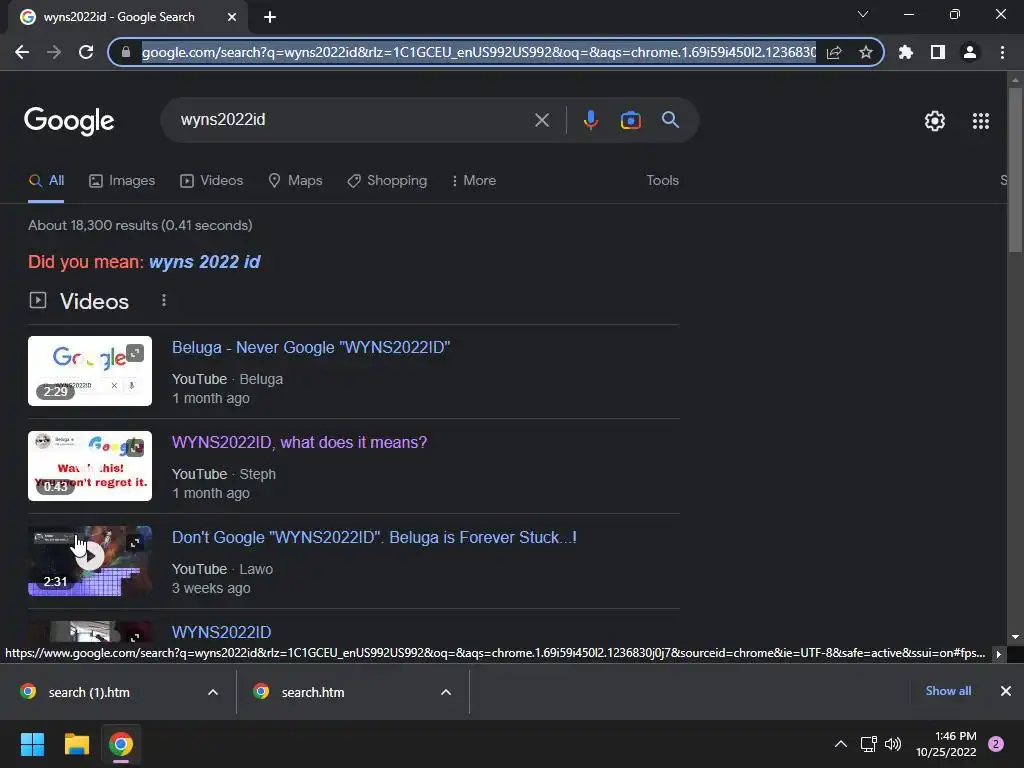Open the Windows Start menu
1024x768 pixels.
pos(32,744)
